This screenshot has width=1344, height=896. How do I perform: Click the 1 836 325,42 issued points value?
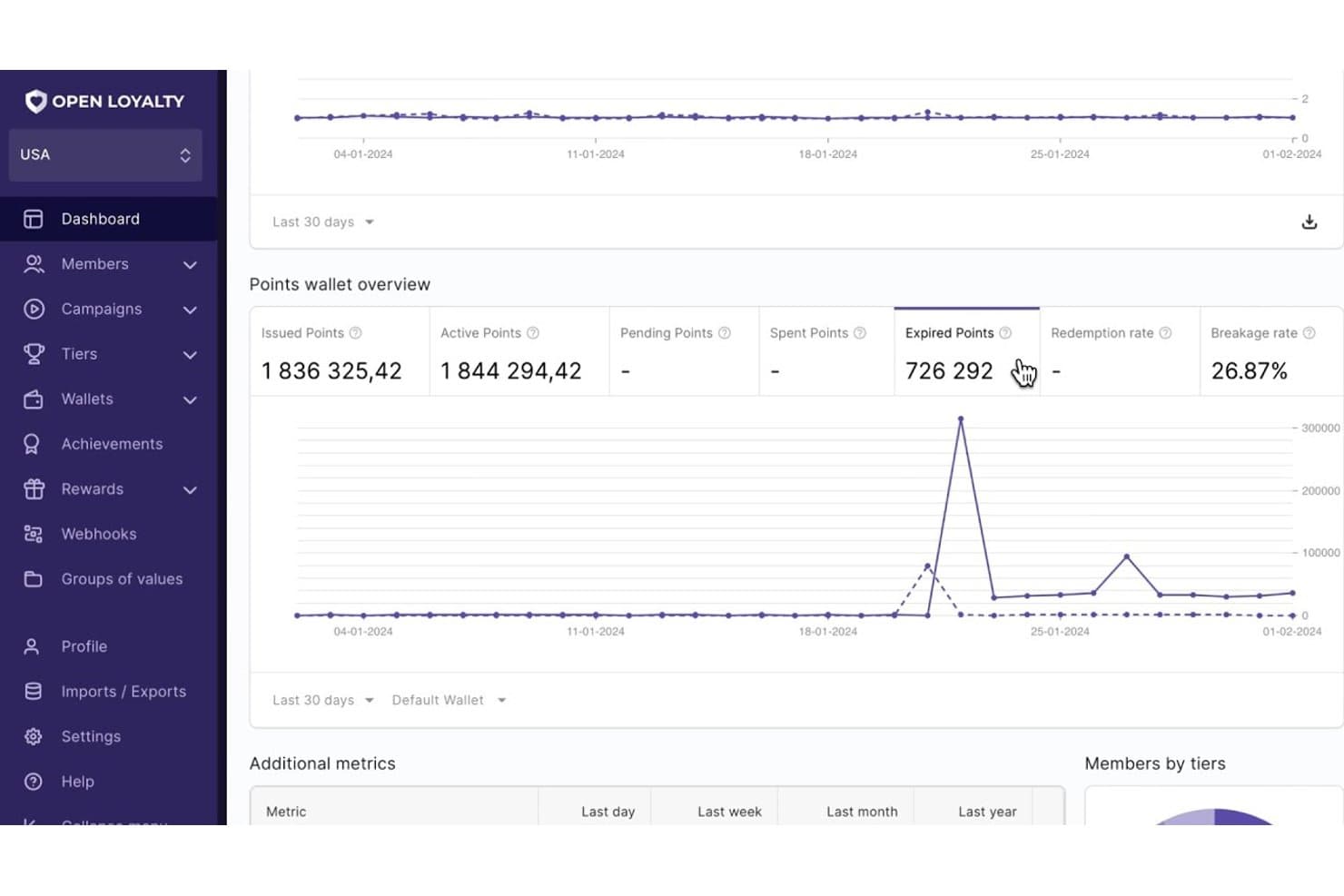(331, 371)
